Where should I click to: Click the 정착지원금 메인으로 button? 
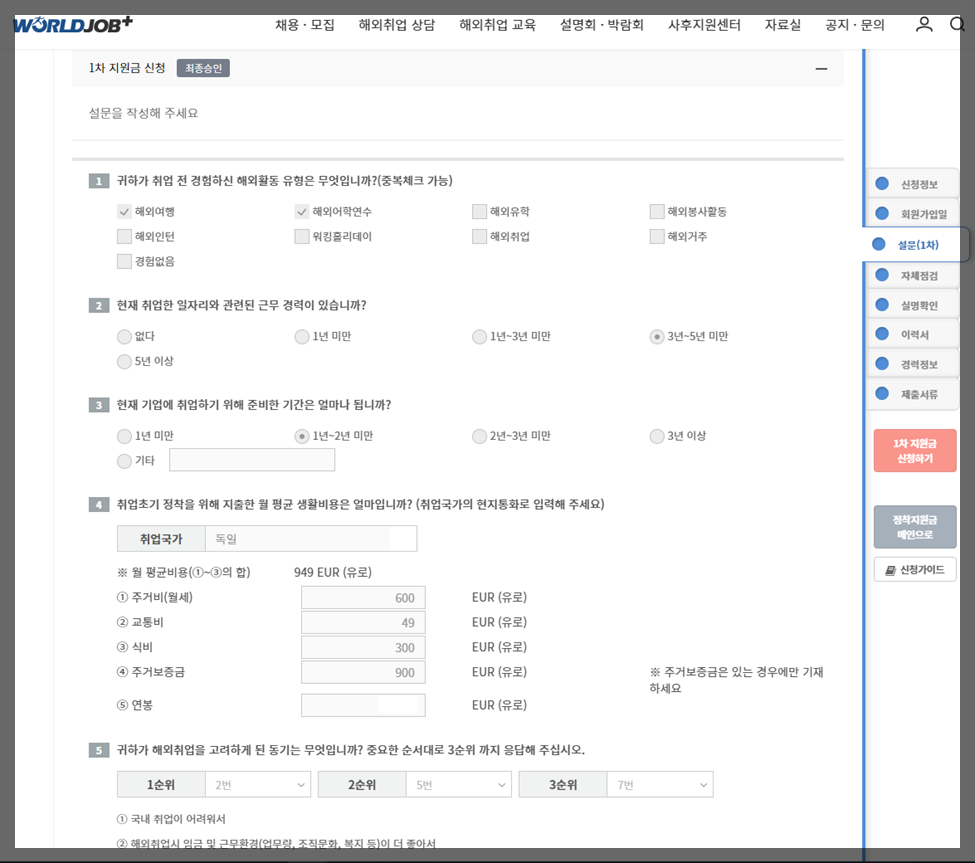pyautogui.click(x=915, y=527)
